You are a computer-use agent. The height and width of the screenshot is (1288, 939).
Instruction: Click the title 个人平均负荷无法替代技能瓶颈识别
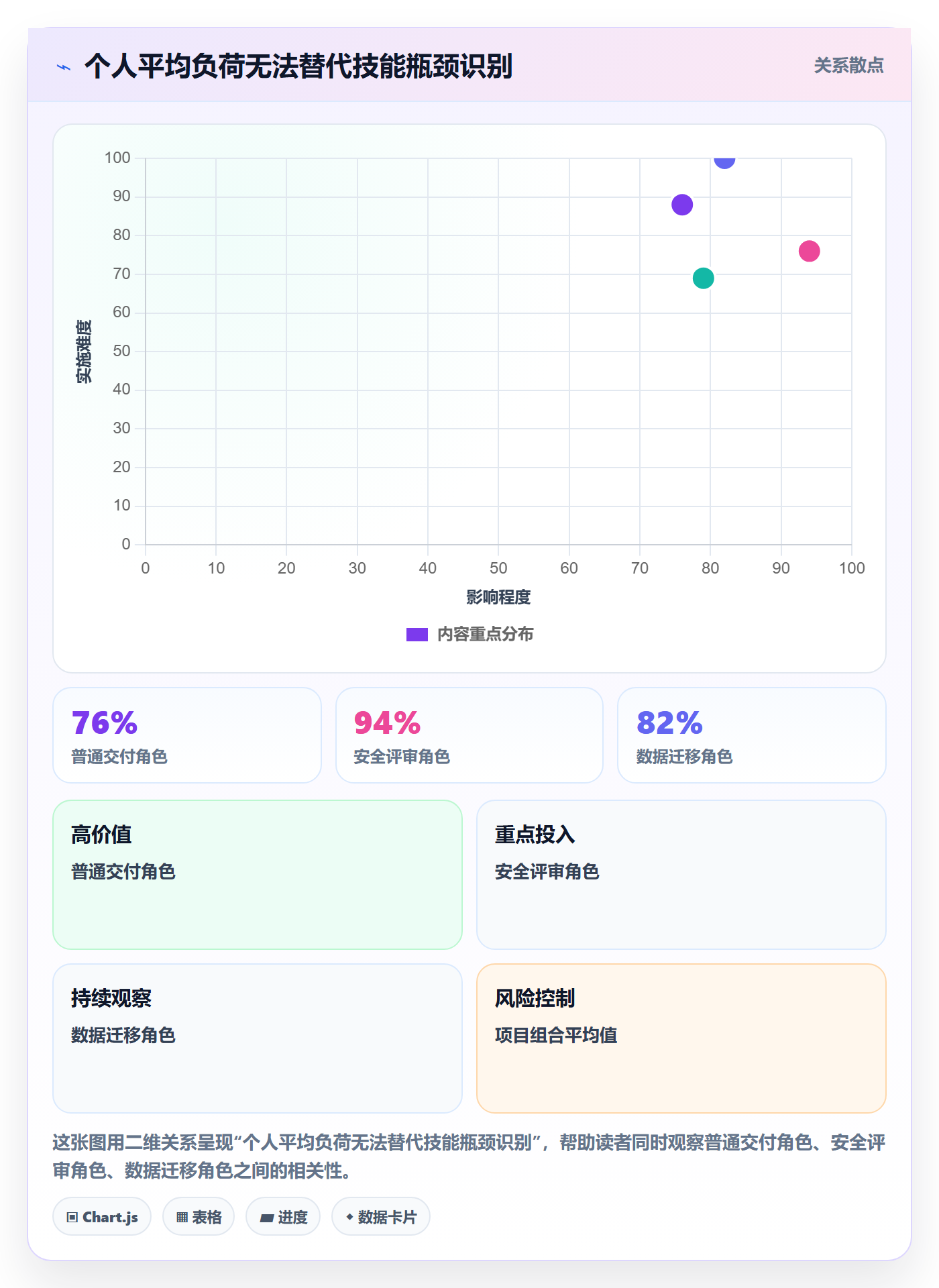298,66
